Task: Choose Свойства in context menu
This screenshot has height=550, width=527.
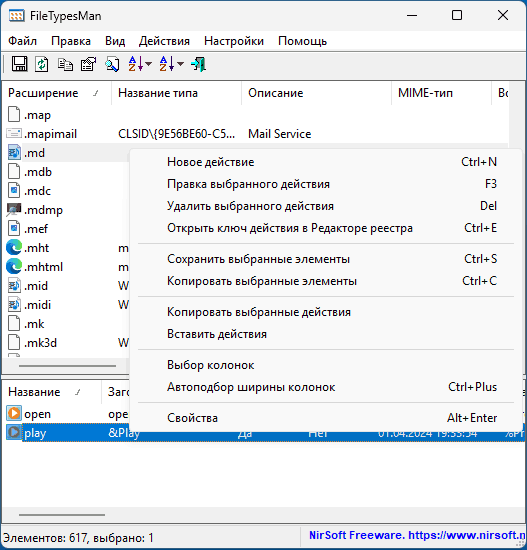Action: (326, 418)
